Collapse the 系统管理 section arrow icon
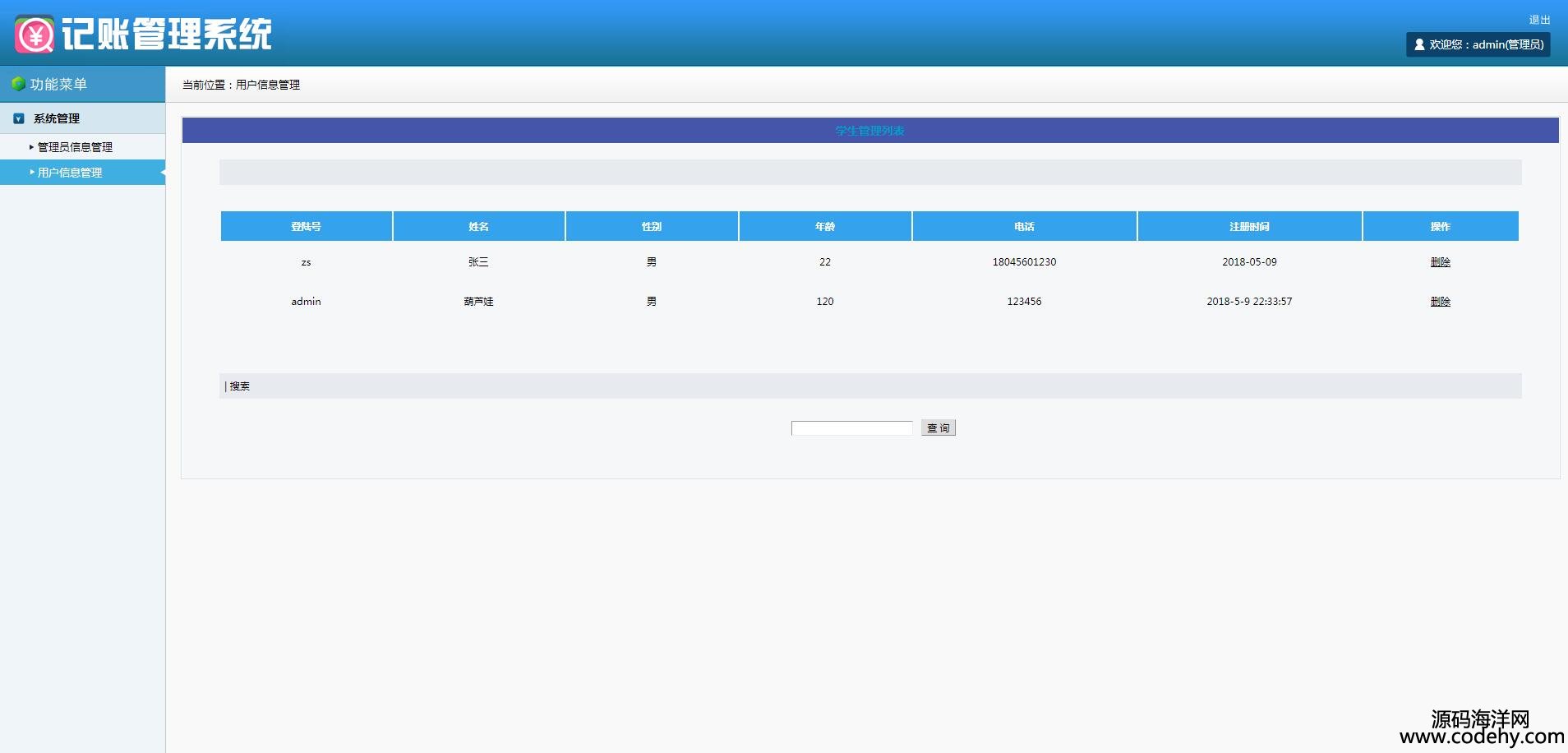 click(19, 119)
